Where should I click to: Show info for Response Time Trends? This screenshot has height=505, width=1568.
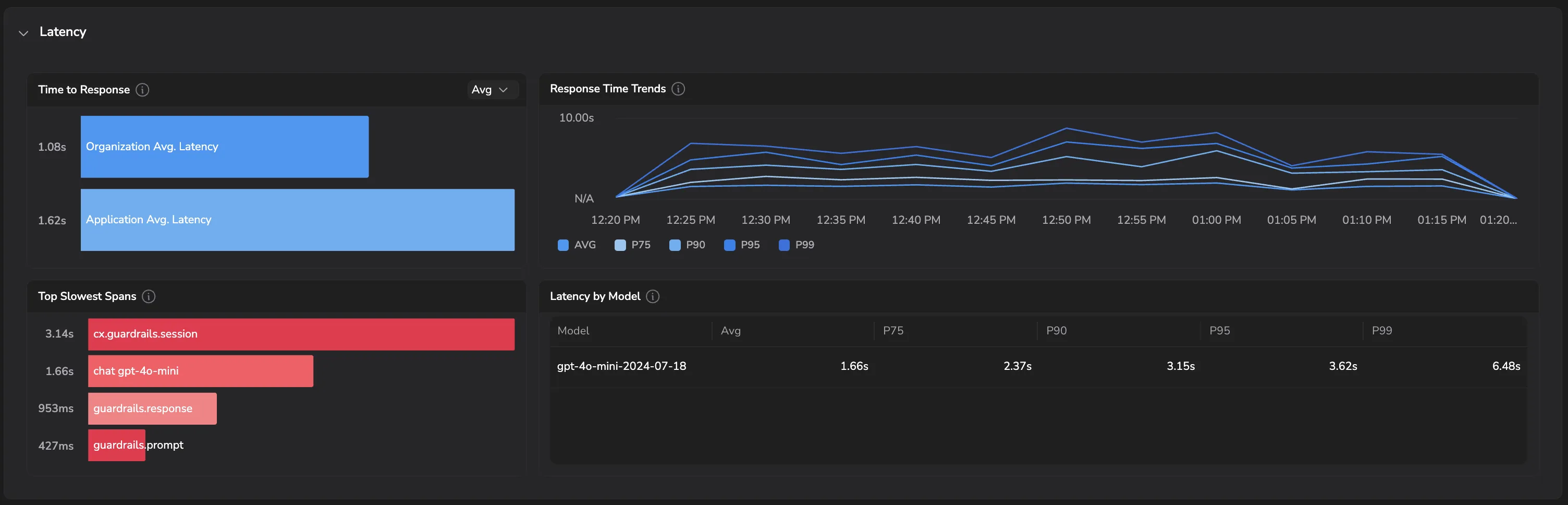(678, 89)
